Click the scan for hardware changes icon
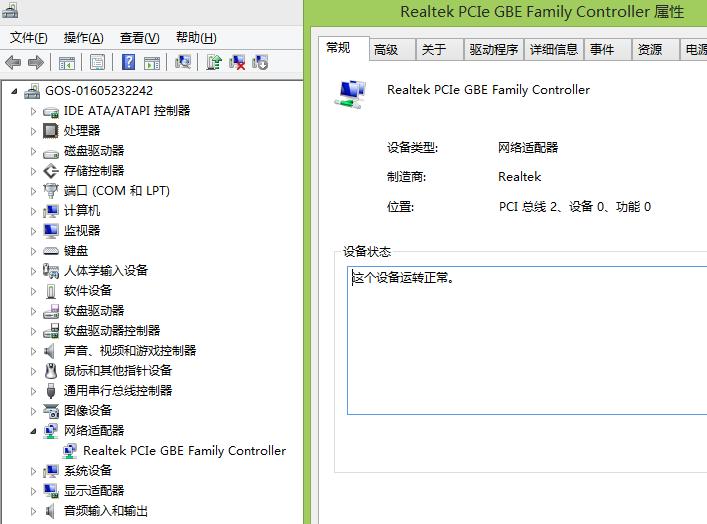Viewport: 707px width, 524px height. click(183, 62)
